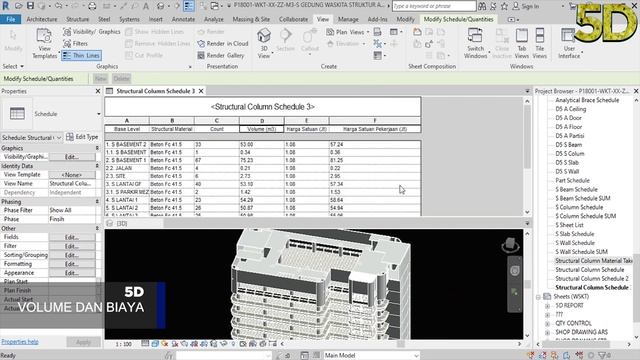Select S Wall Schedule SUM item
Image resolution: width=640 pixels, height=360 pixels.
pos(581,252)
